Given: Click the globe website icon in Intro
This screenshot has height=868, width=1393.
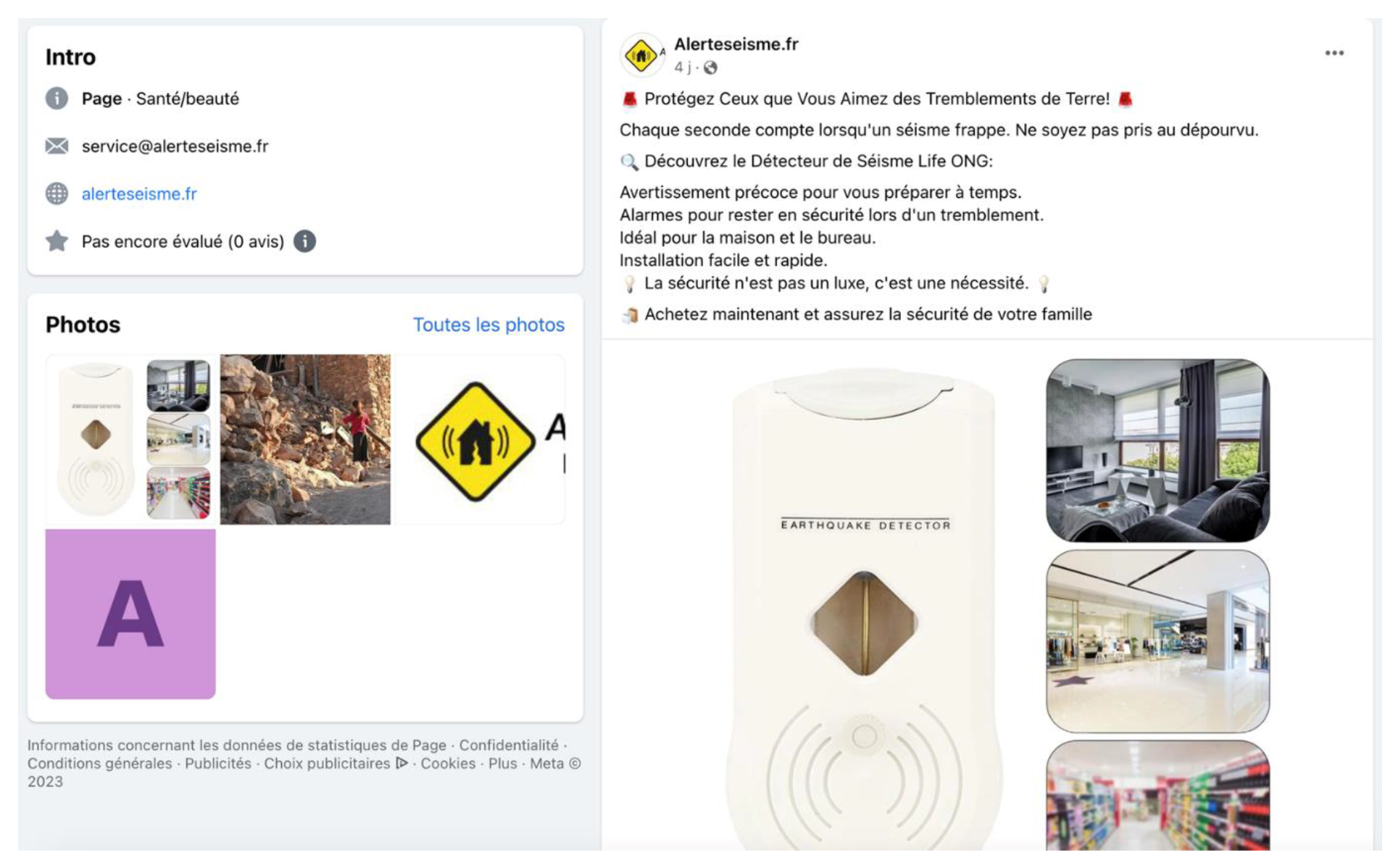Looking at the screenshot, I should [x=57, y=193].
